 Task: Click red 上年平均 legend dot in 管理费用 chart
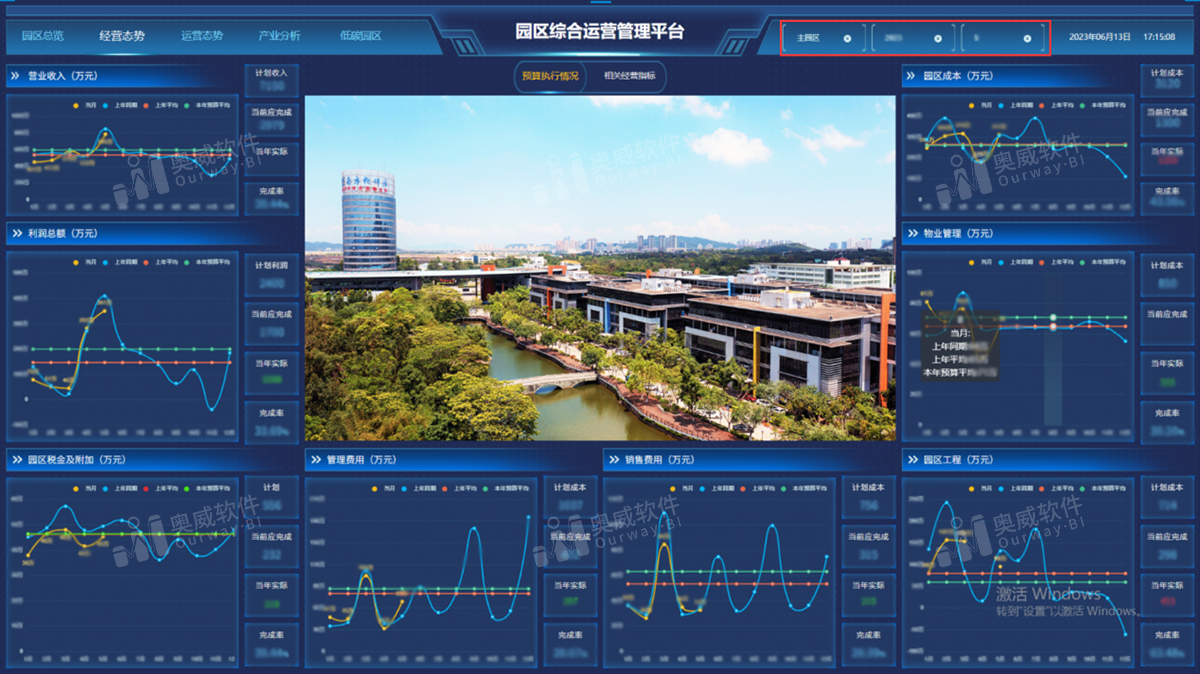[444, 489]
